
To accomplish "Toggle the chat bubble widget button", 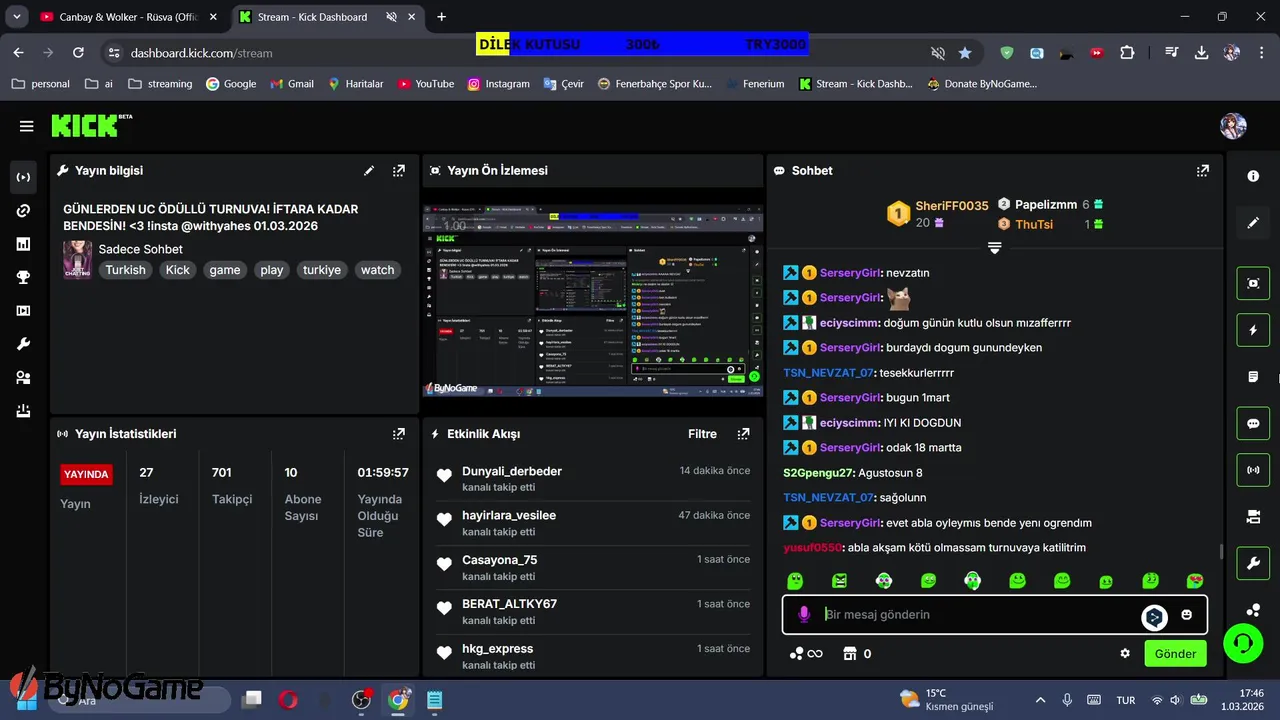I will pyautogui.click(x=1253, y=423).
